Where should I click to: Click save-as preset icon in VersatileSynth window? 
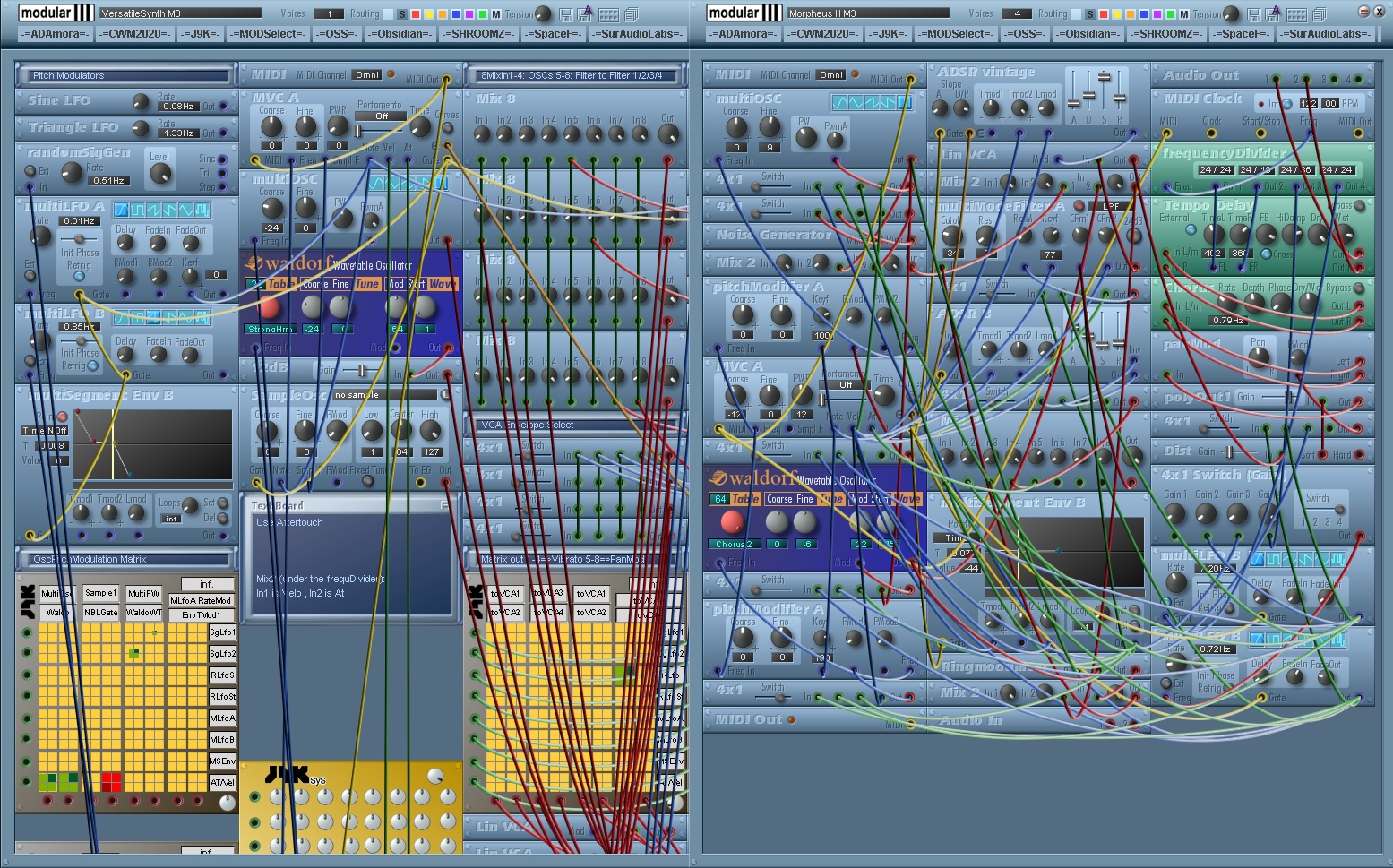pyautogui.click(x=586, y=14)
